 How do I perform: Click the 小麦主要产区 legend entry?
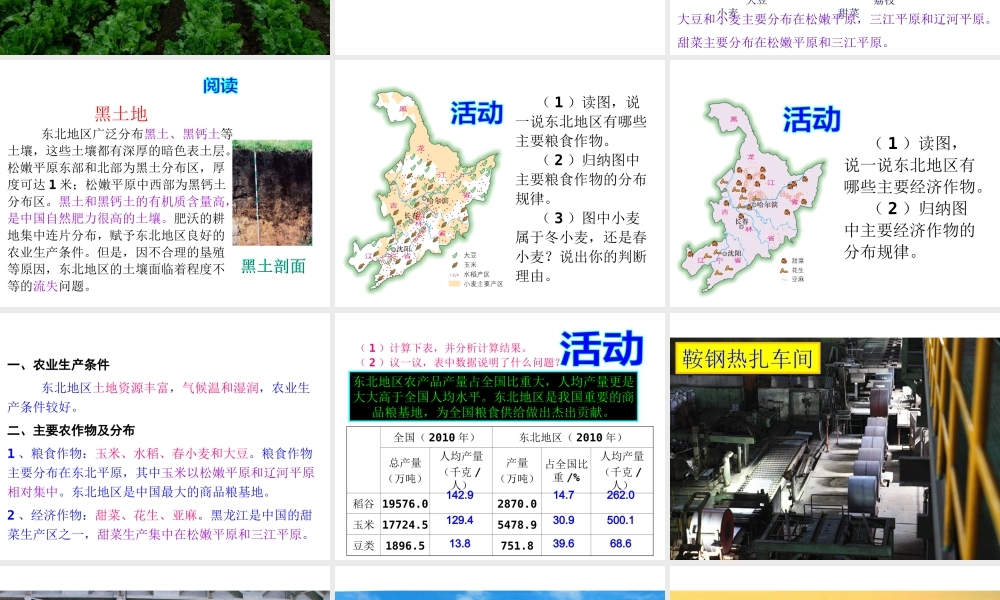coord(476,284)
